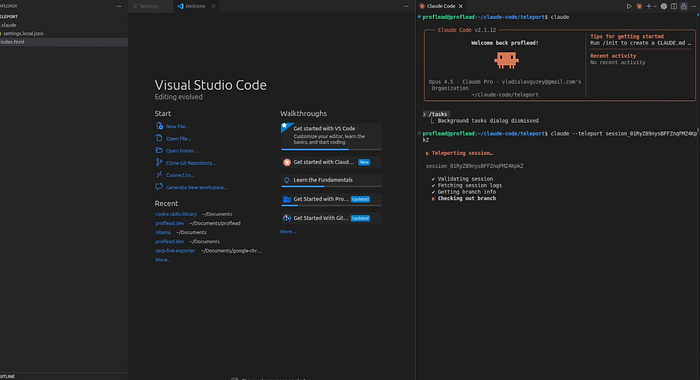Click the Open Folder... link

pos(181,151)
